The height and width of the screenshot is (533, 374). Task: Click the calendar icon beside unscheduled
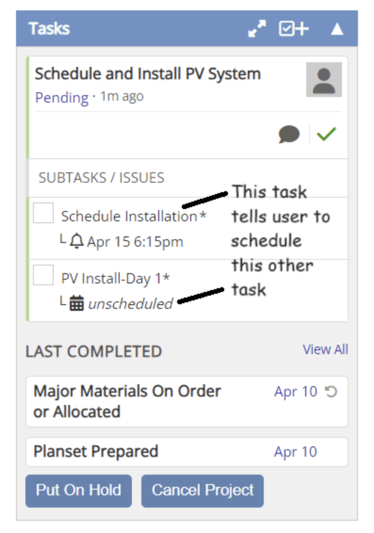76,303
